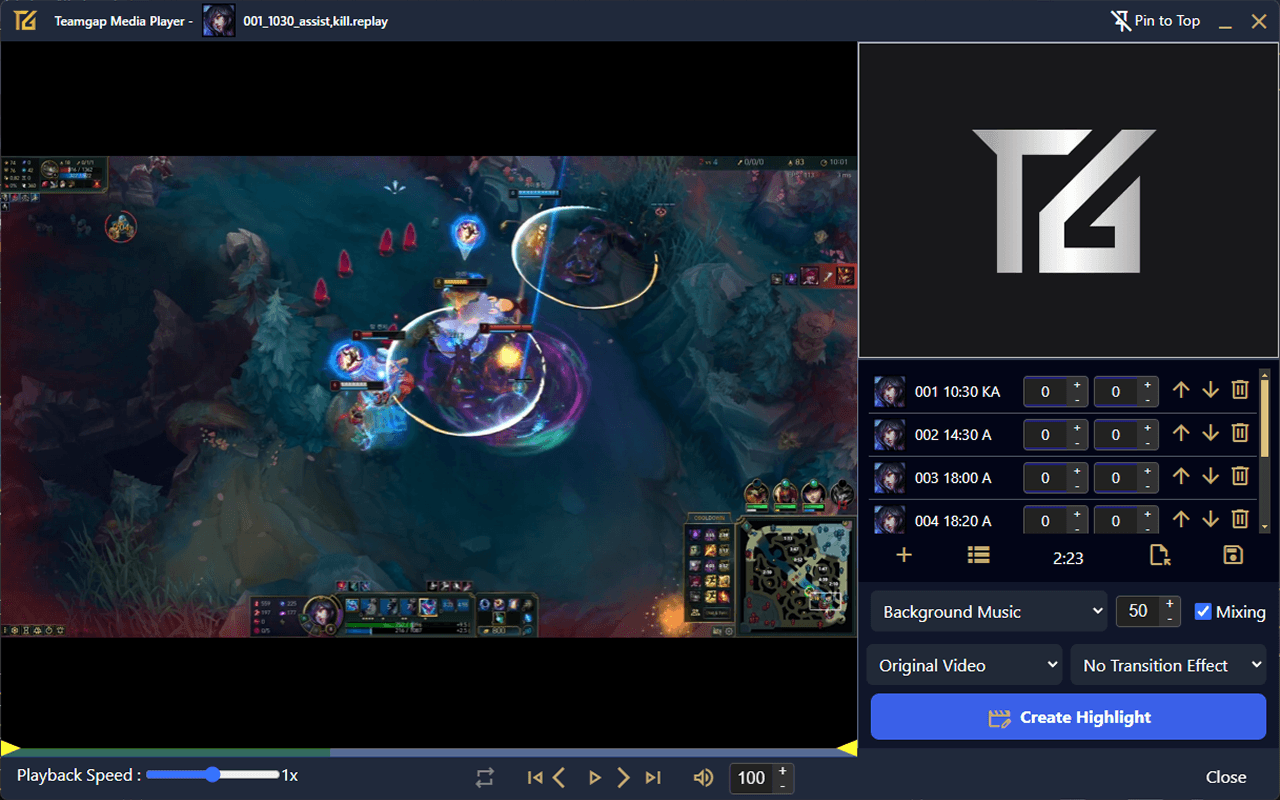Click the champion avatar in title bar
This screenshot has width=1280, height=800.
click(219, 20)
